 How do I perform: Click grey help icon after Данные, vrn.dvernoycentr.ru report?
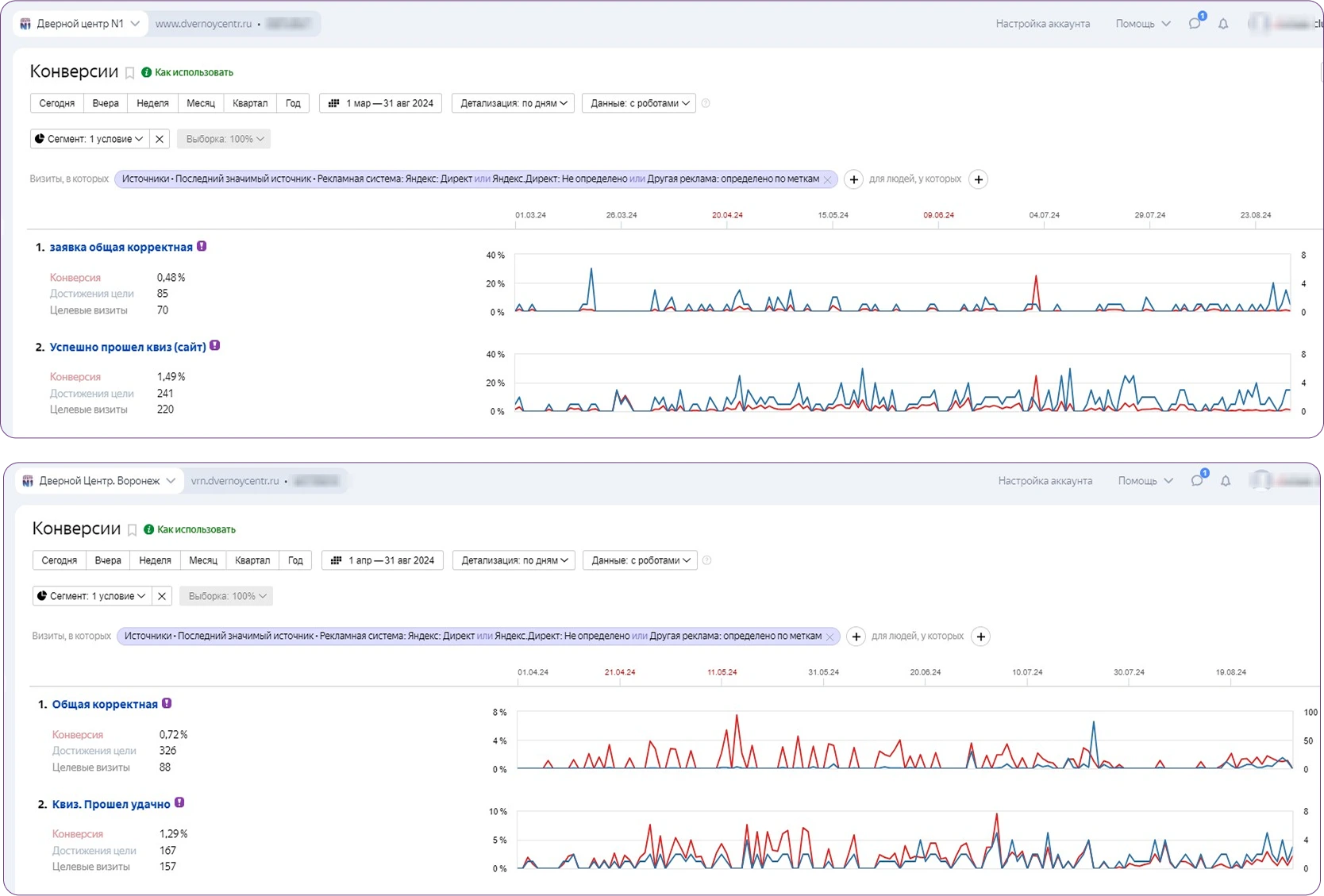706,560
